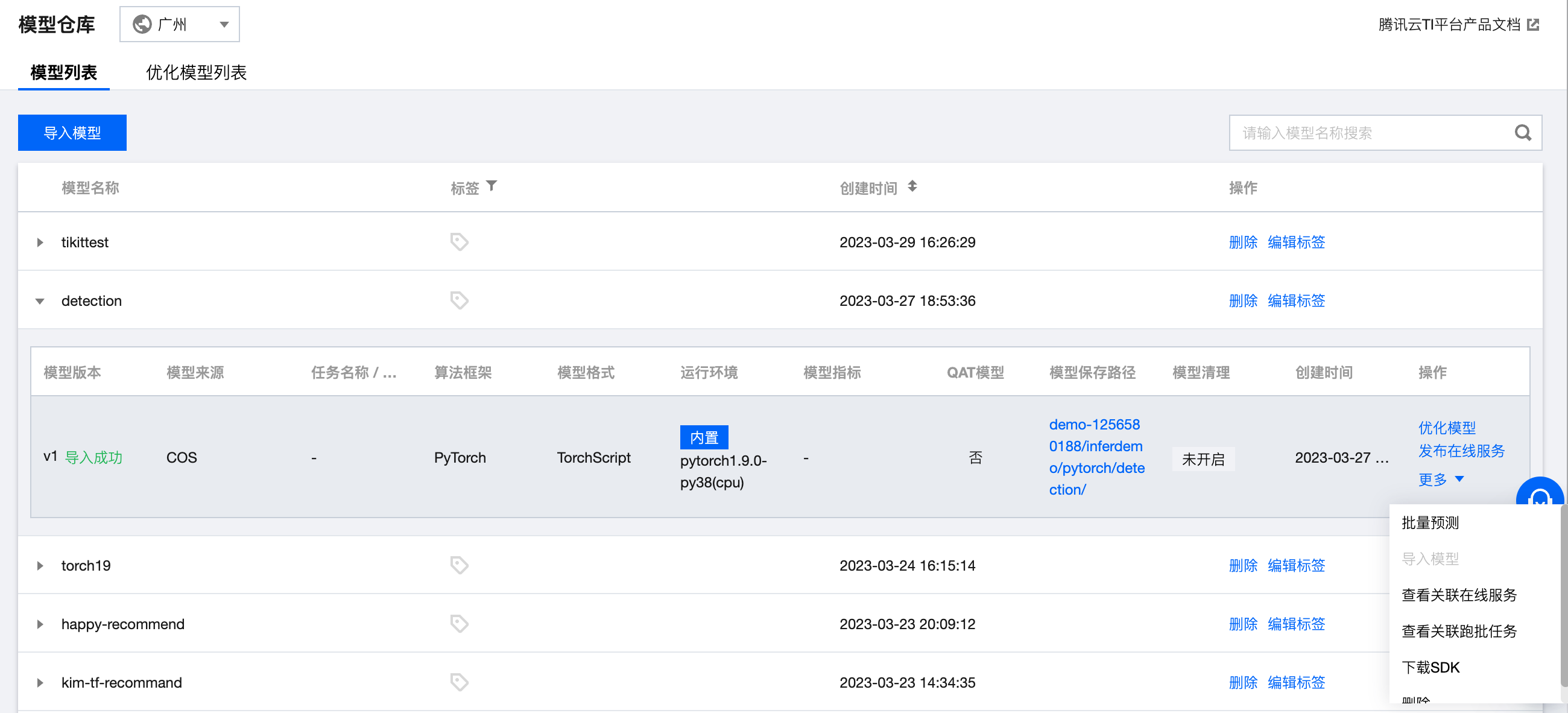Screen dimensions: 1568x713
Task: Click the search magnifier icon
Action: click(1522, 133)
